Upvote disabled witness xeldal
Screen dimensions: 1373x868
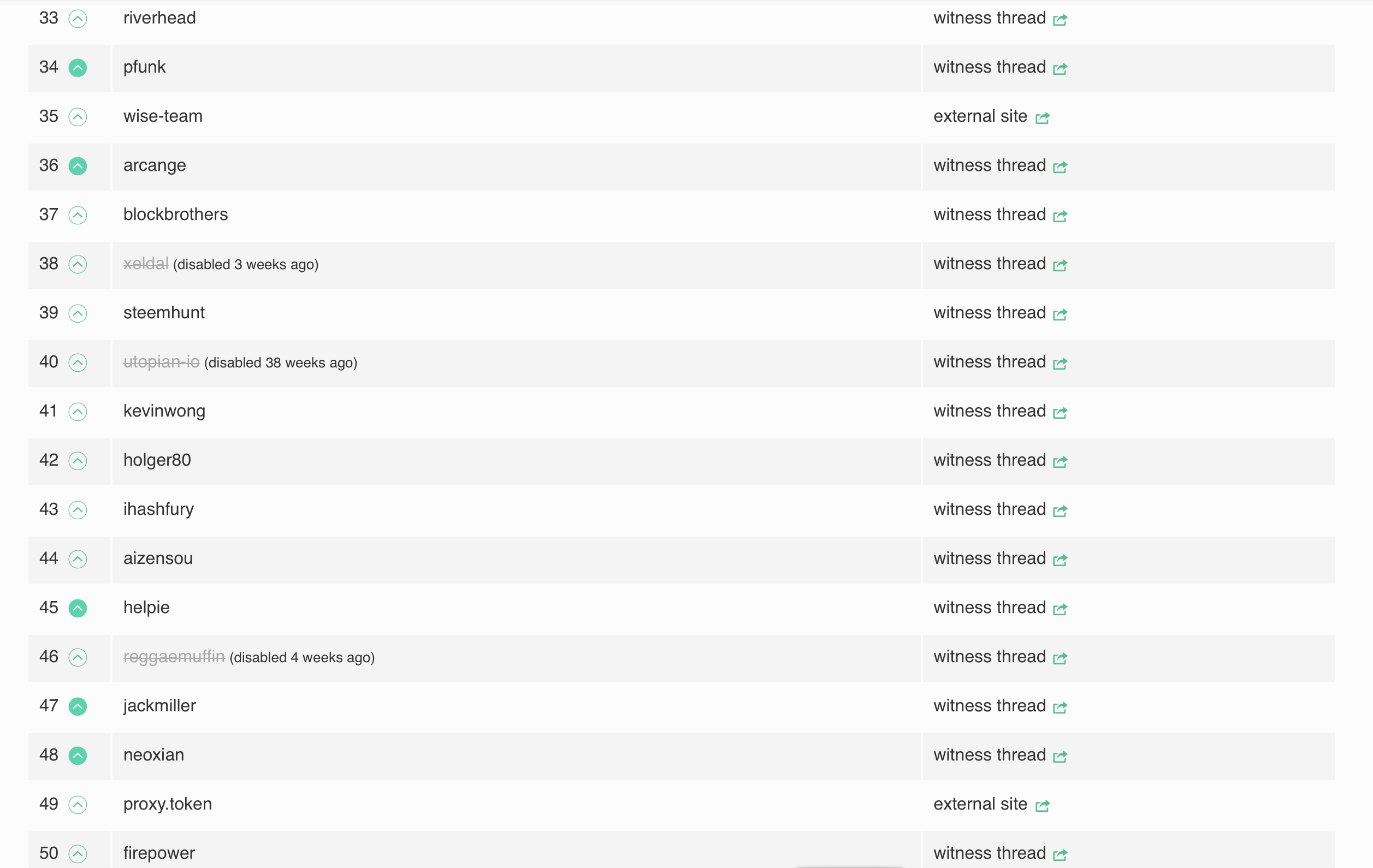pyautogui.click(x=78, y=264)
